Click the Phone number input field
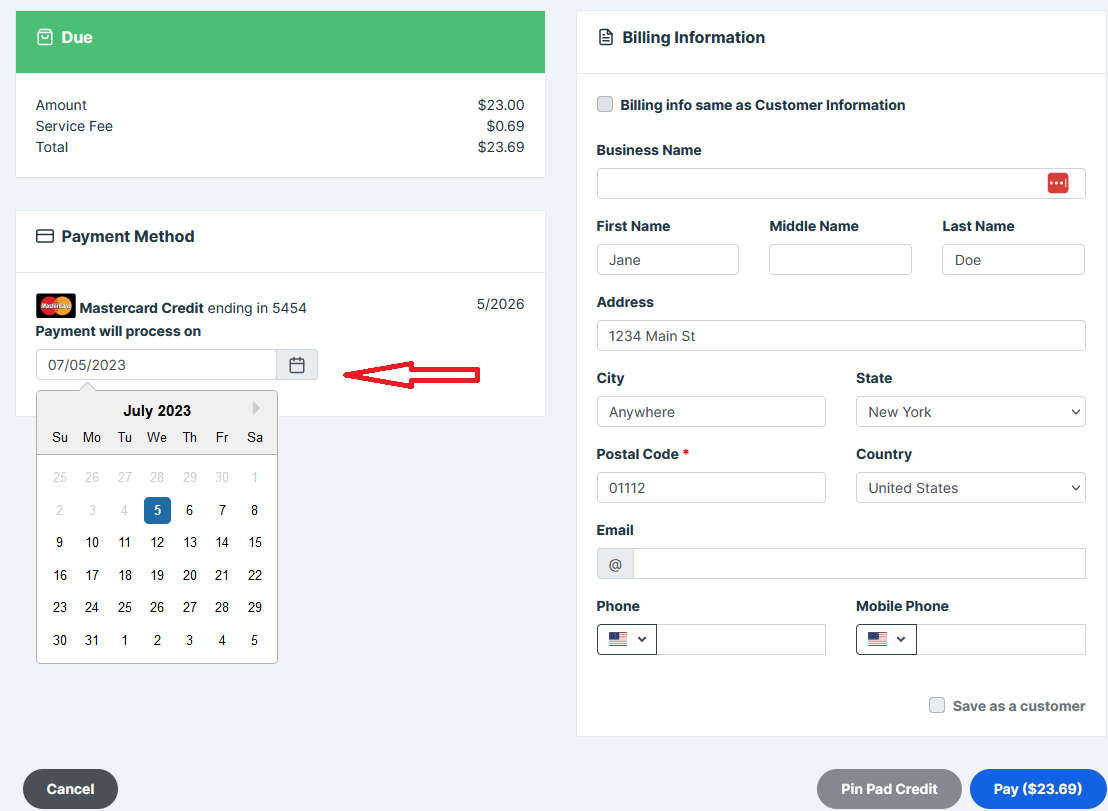This screenshot has height=811, width=1108. [741, 639]
